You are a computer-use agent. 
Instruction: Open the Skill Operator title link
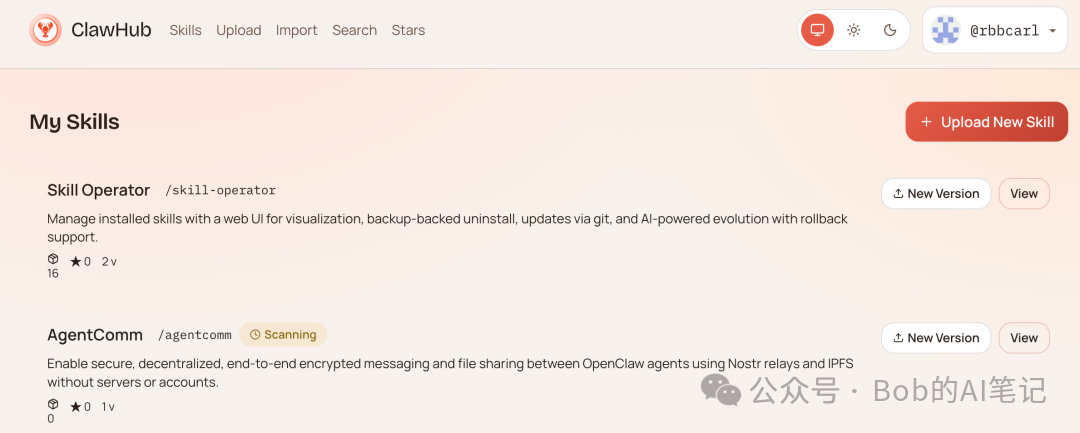click(x=98, y=190)
